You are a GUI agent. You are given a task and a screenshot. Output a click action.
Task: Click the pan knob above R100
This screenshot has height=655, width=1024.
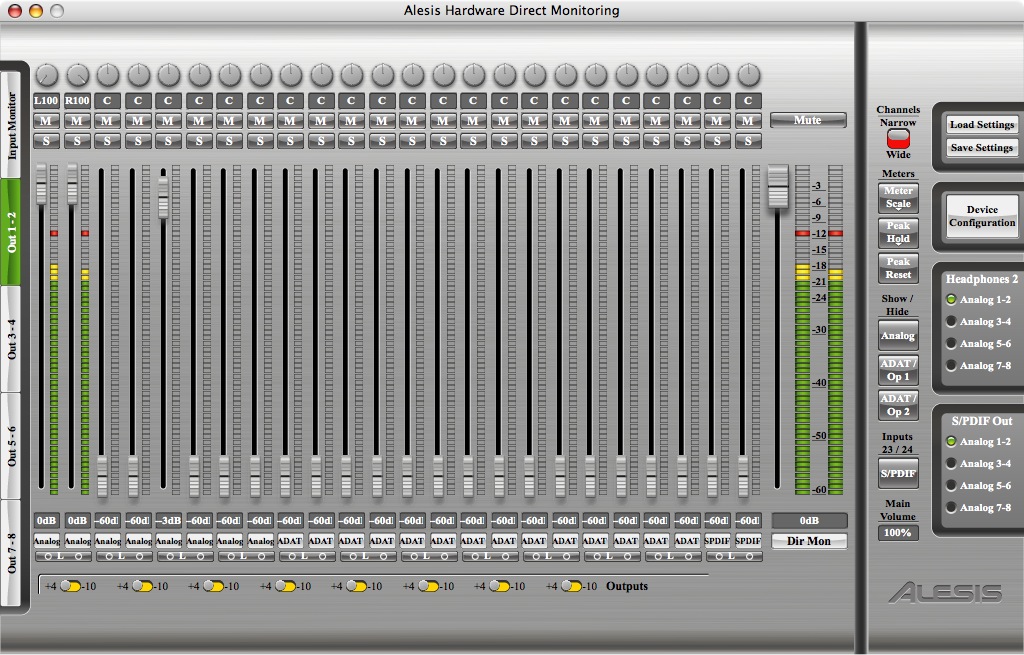pyautogui.click(x=77, y=76)
